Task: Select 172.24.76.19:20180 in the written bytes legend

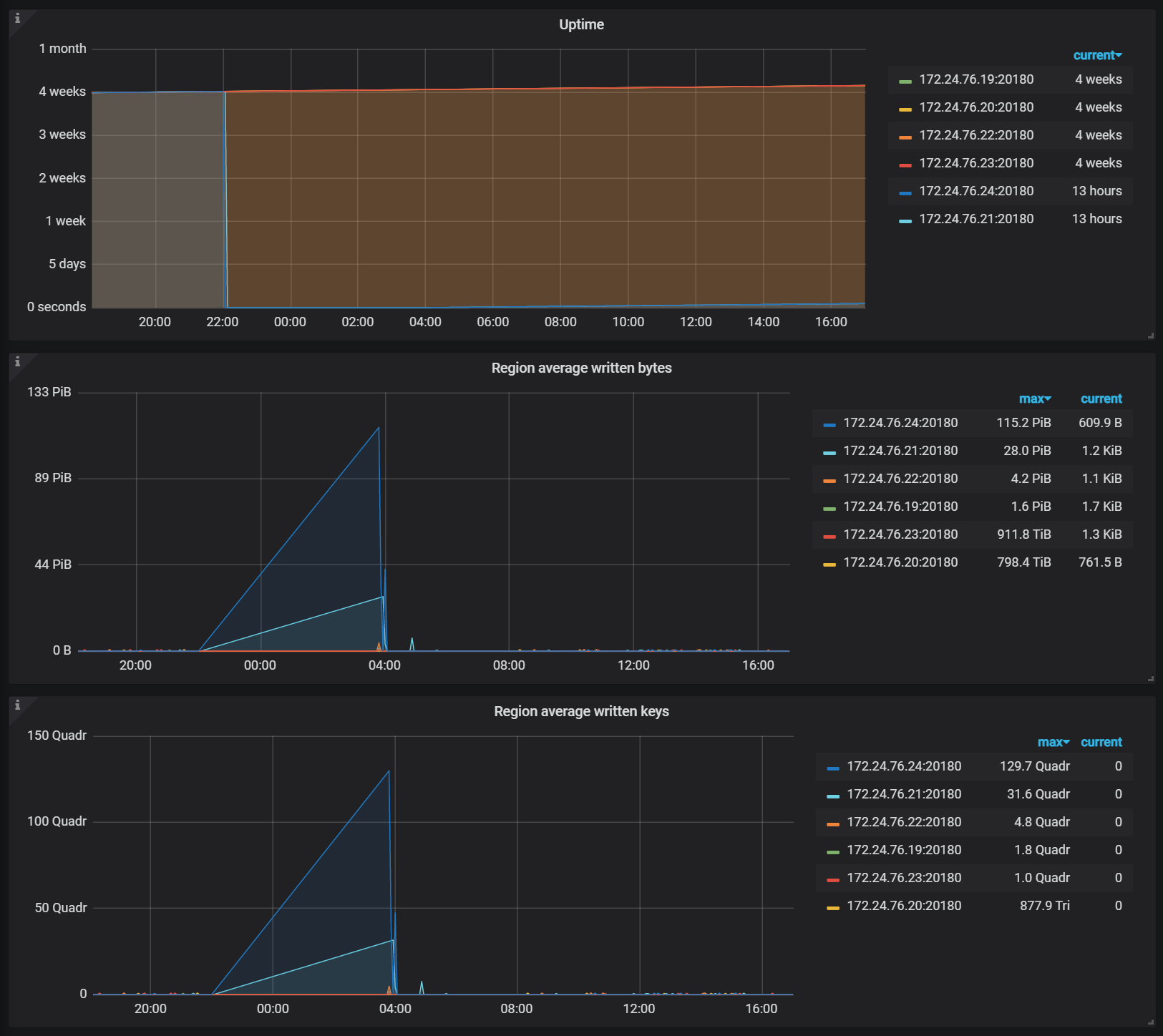Action: (x=900, y=507)
